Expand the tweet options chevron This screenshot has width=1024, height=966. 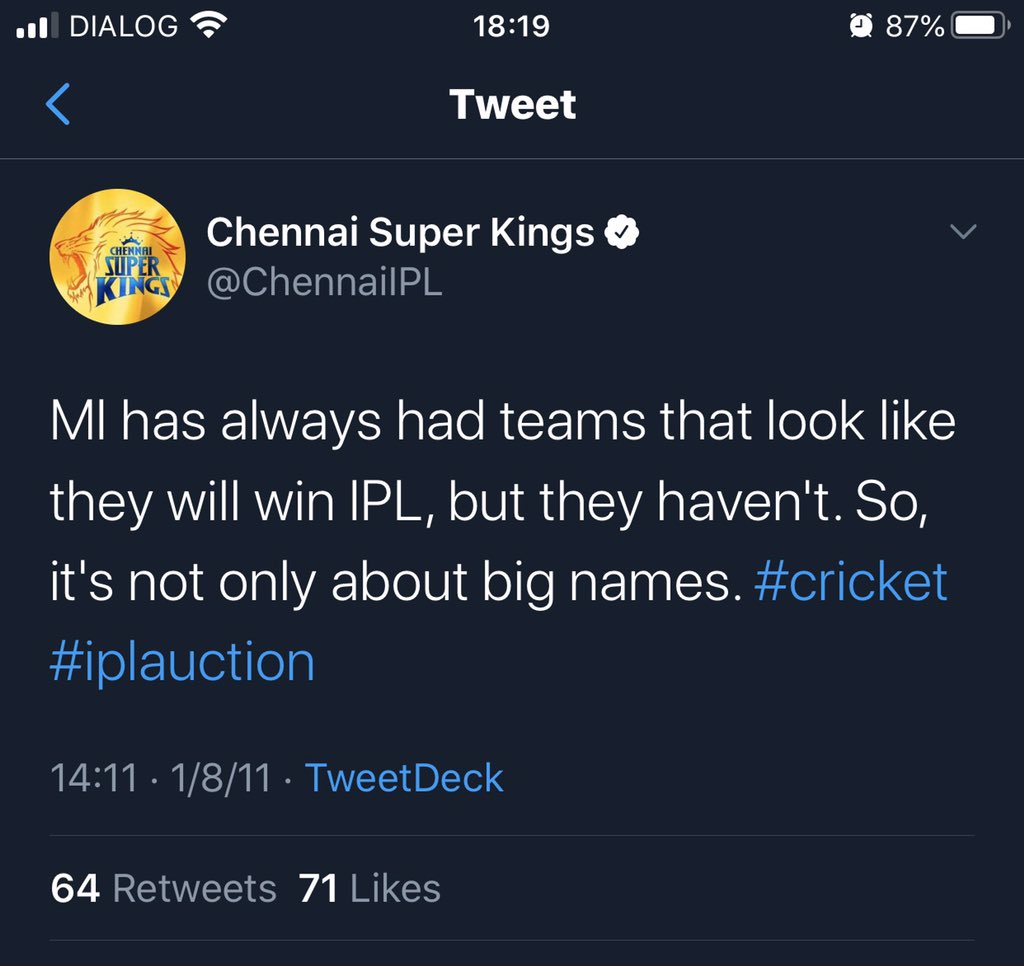point(963,231)
